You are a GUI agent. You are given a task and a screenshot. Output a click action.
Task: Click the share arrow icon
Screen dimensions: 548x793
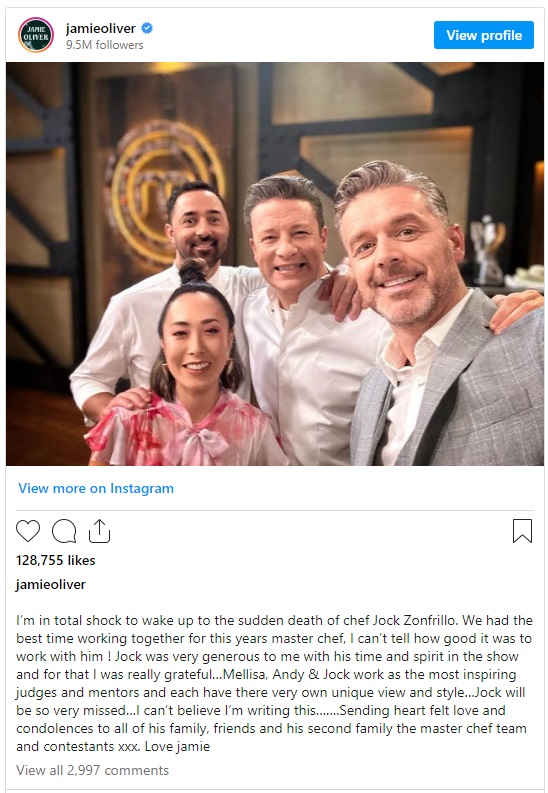(99, 531)
